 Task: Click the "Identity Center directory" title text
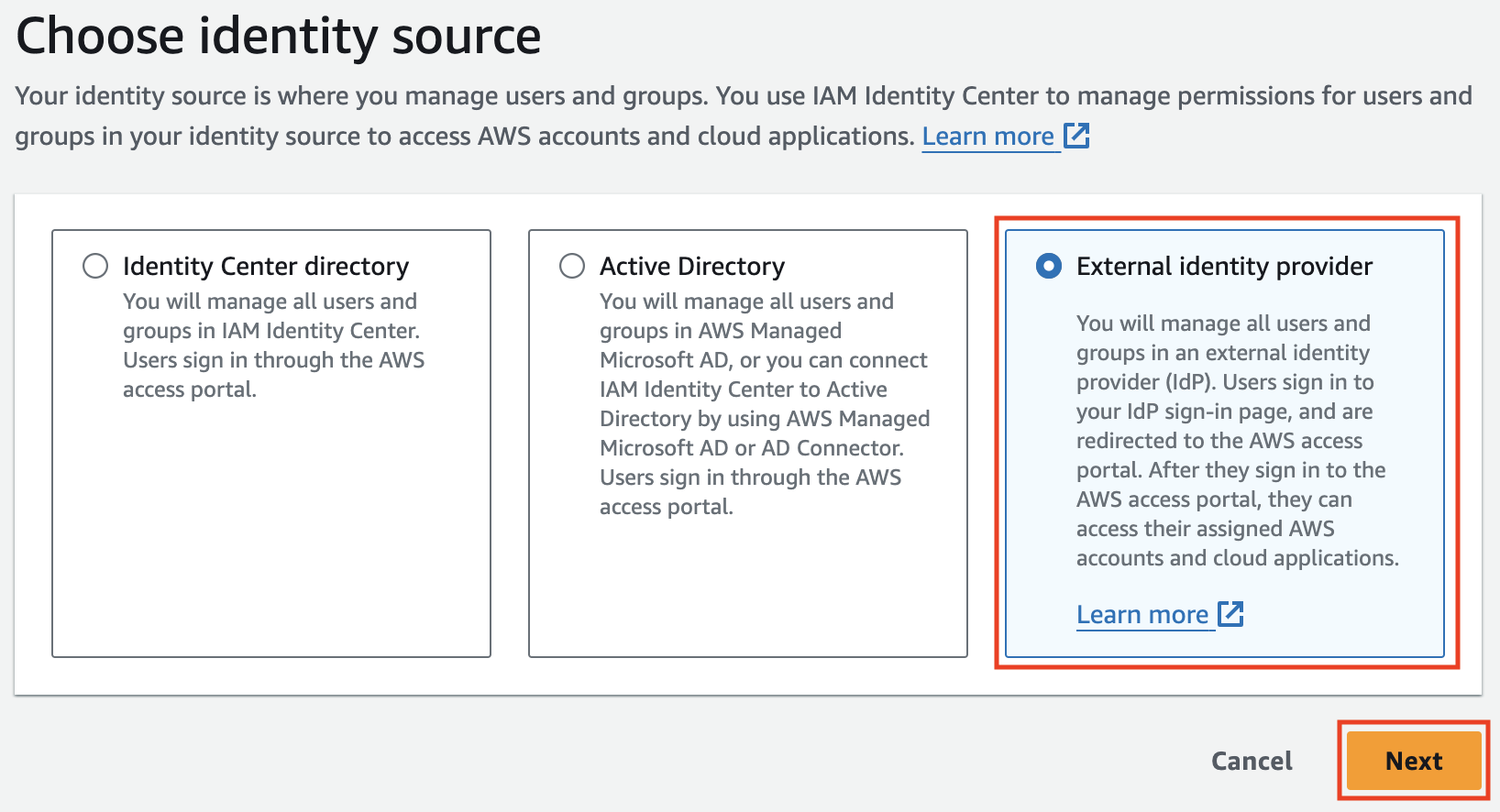266,266
